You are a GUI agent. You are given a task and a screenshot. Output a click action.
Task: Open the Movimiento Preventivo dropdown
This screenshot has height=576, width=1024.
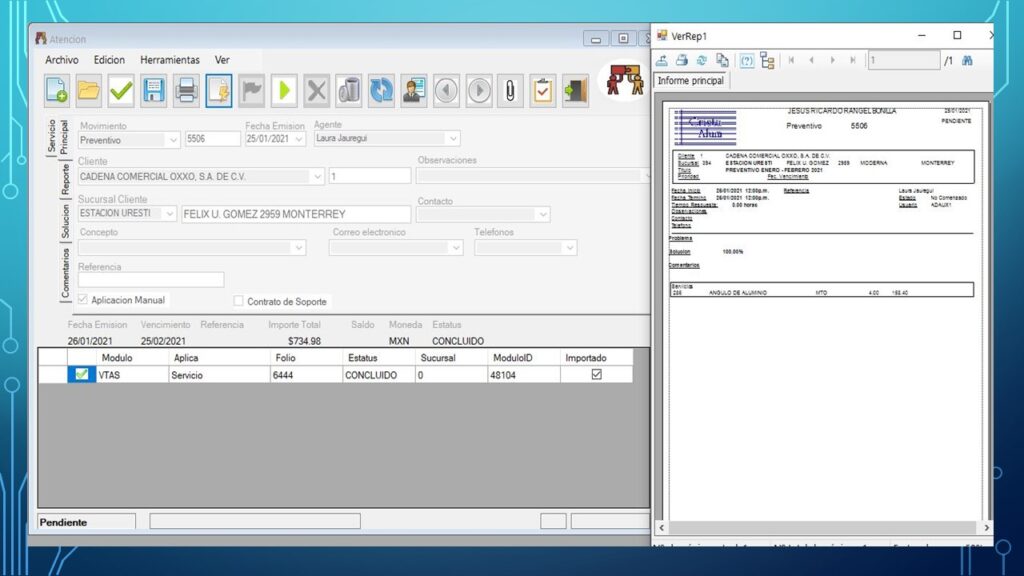point(173,139)
